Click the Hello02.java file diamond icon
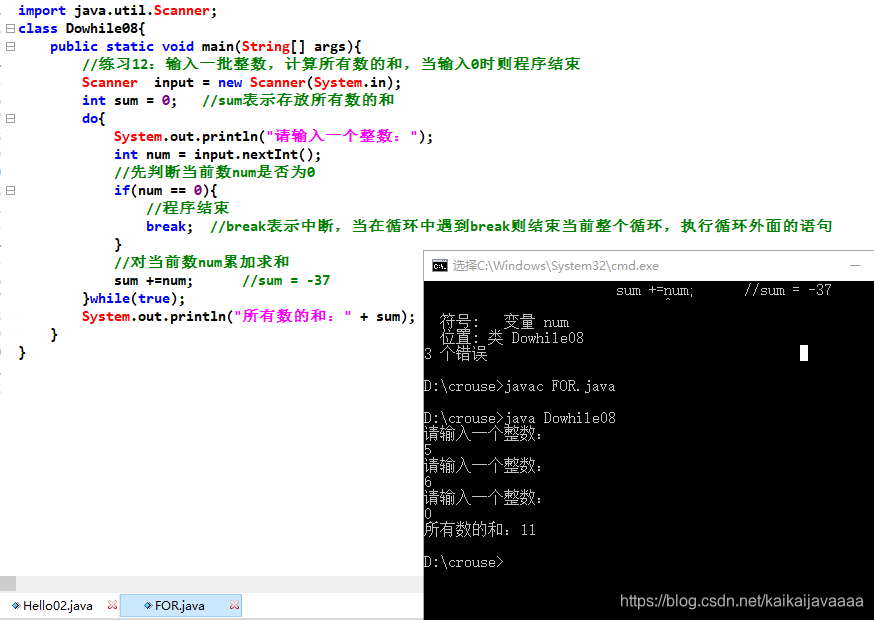Viewport: 874px width, 620px height. (16, 606)
